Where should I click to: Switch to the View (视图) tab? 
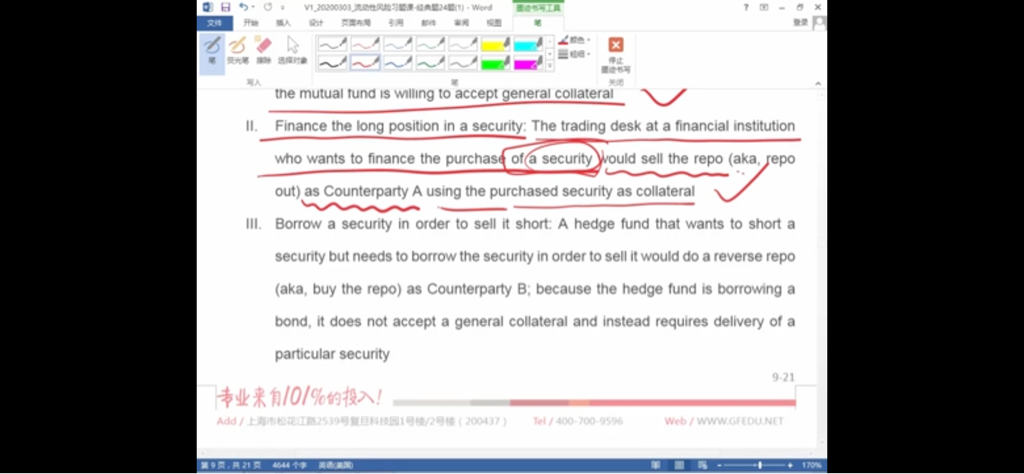pos(494,23)
